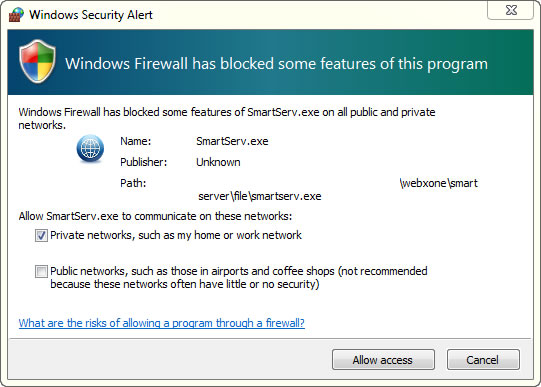Cancel the firewall alert dialog
The width and height of the screenshot is (541, 387).
(x=483, y=360)
